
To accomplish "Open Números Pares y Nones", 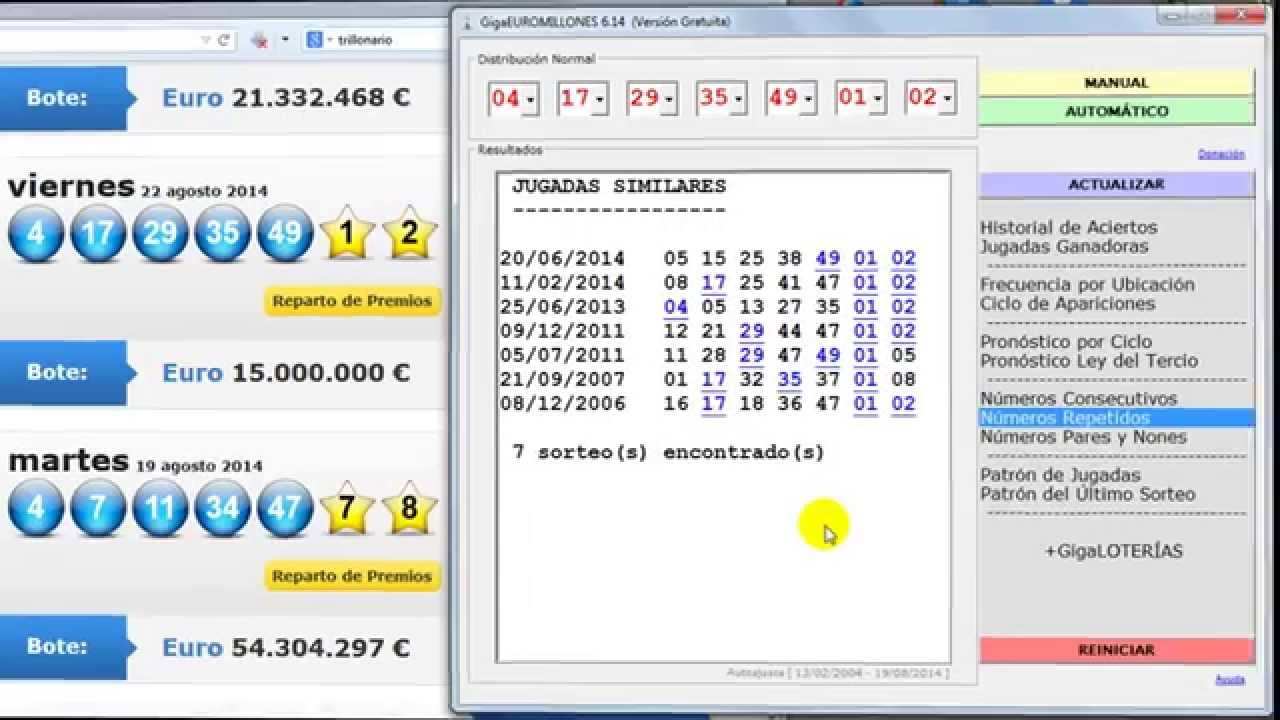I will 1083,437.
